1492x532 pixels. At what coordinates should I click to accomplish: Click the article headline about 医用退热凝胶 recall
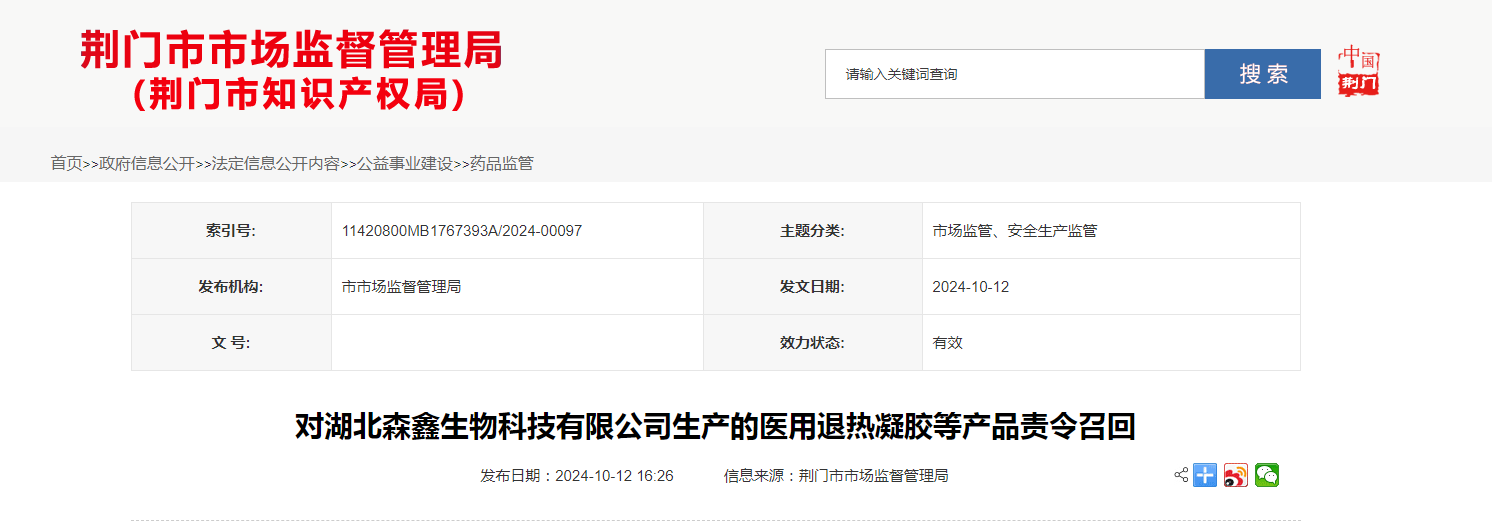715,427
